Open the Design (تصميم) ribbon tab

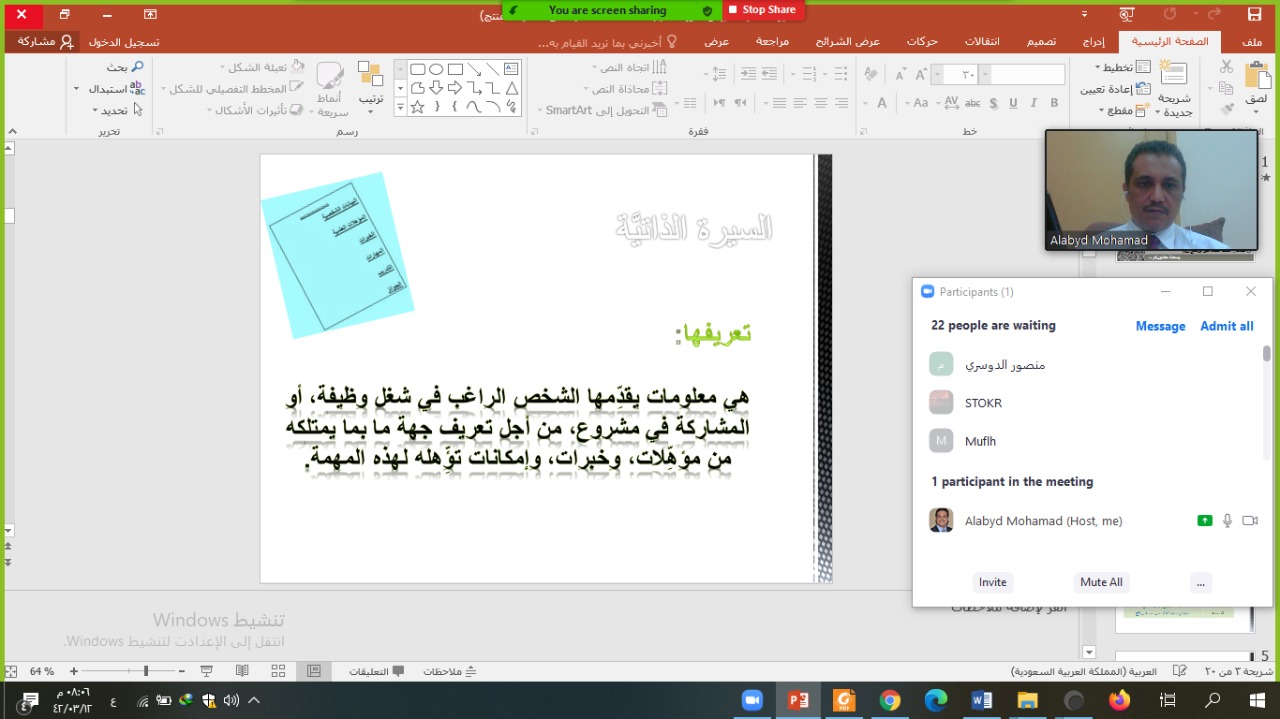tap(1041, 42)
